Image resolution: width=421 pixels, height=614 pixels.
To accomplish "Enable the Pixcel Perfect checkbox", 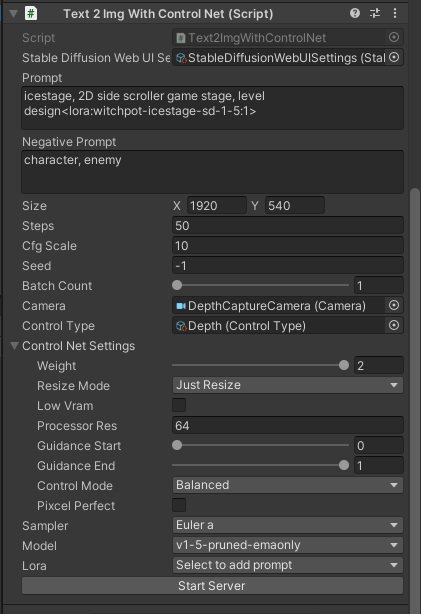I will [x=179, y=505].
